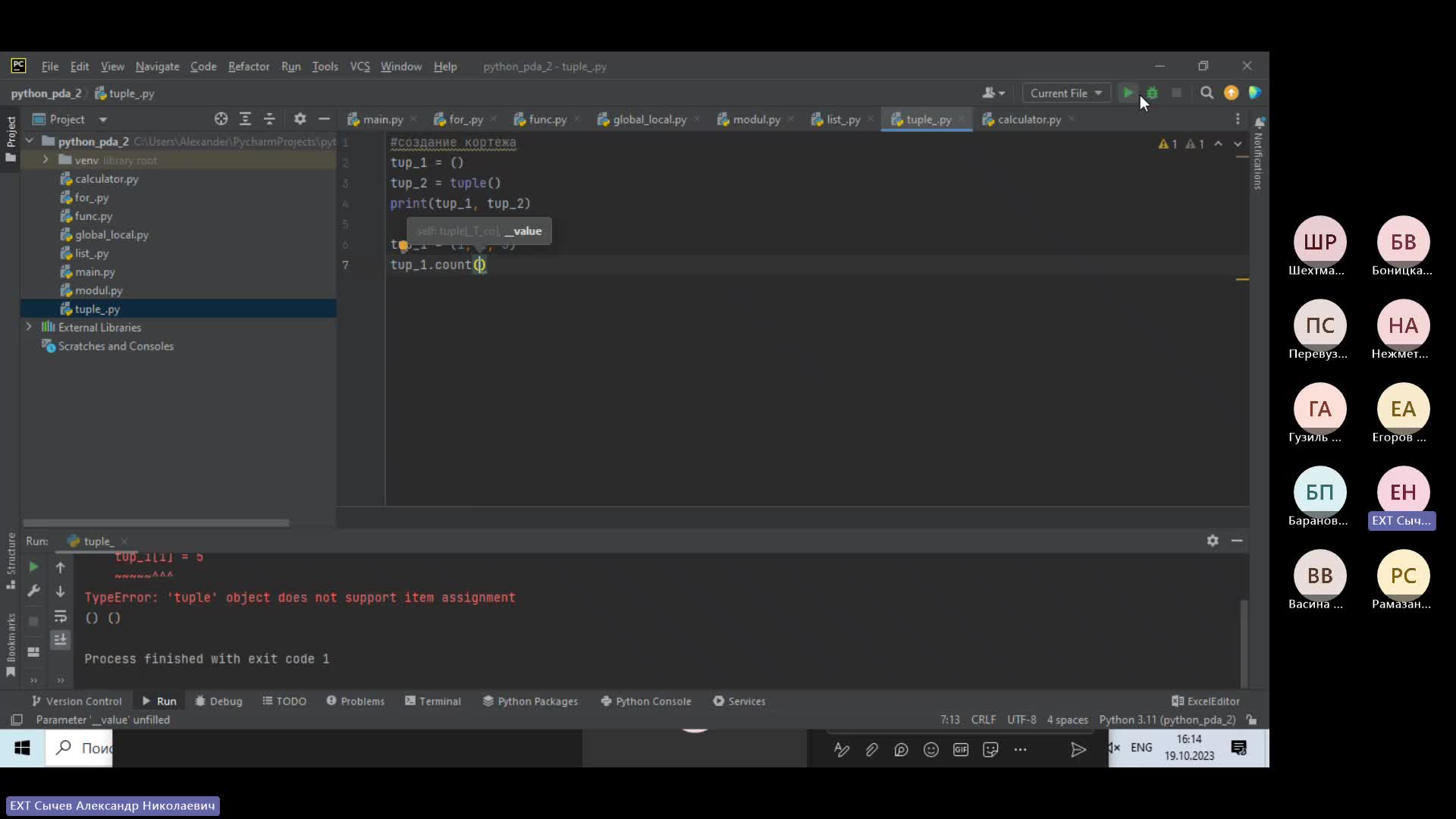1456x819 pixels.
Task: Open the VCS menu
Action: [359, 66]
